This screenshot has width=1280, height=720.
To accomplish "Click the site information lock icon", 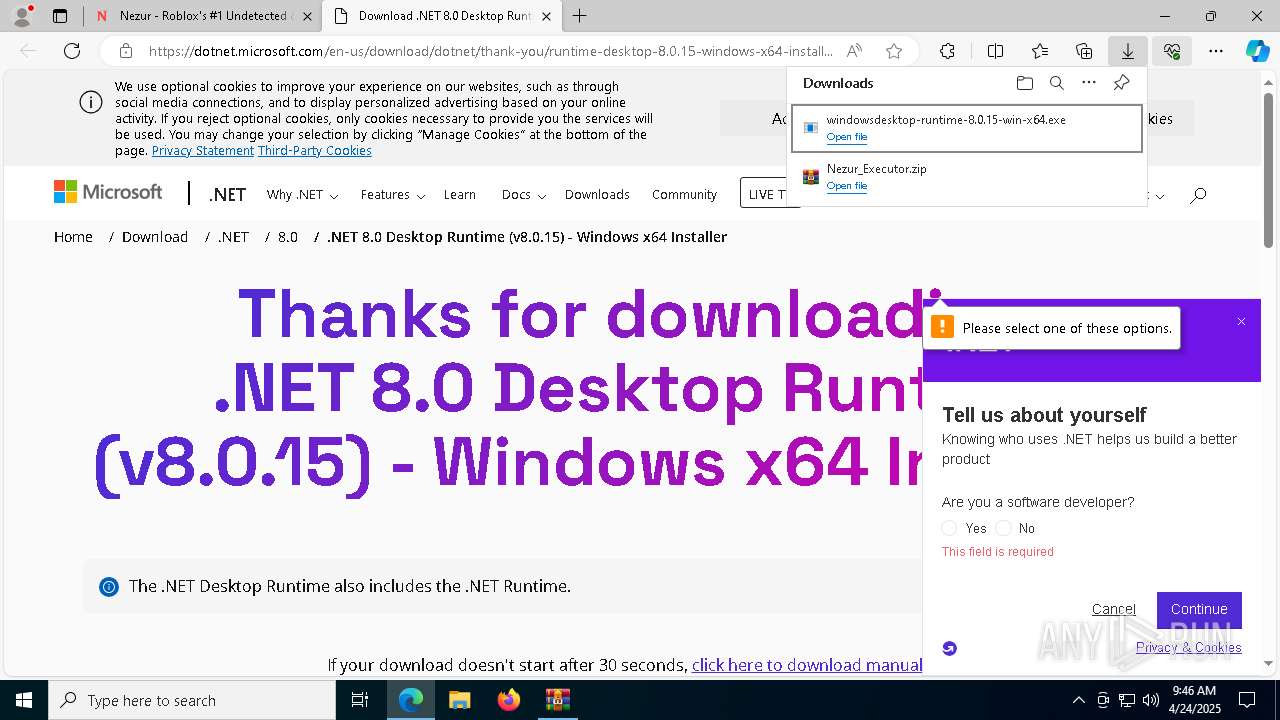I will tap(126, 51).
